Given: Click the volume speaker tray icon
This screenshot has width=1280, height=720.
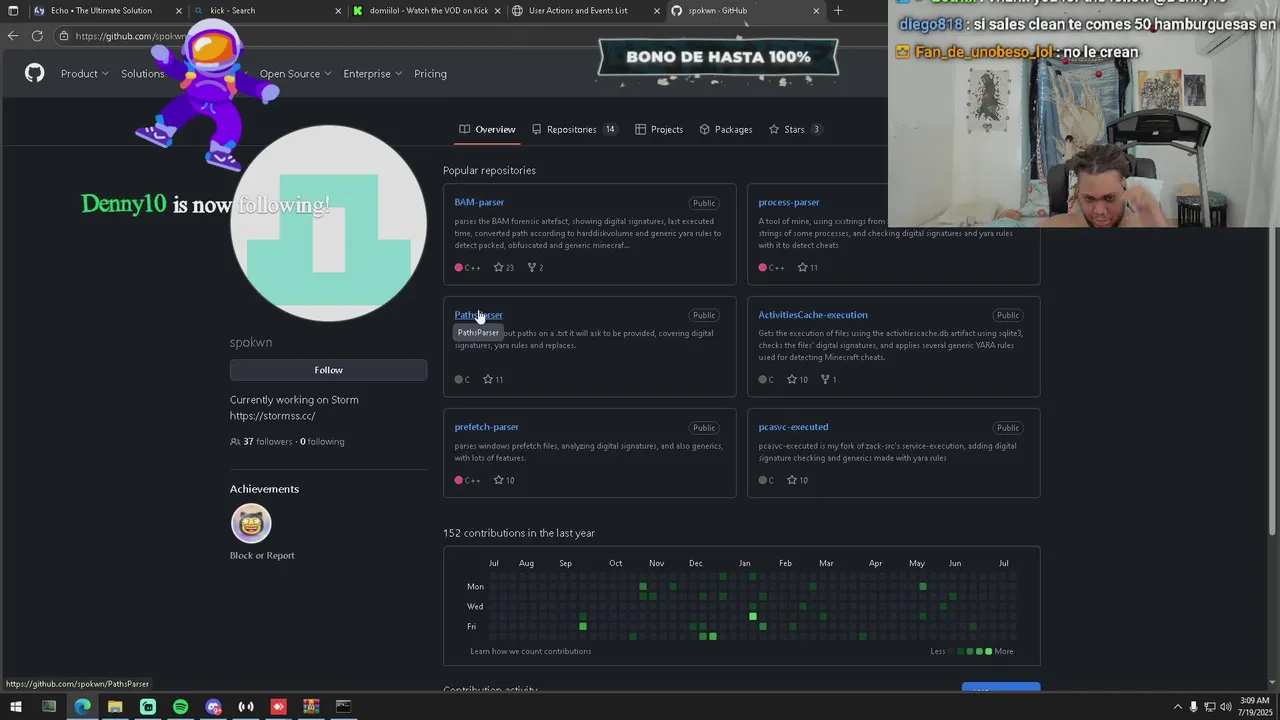Looking at the screenshot, I should [1226, 707].
